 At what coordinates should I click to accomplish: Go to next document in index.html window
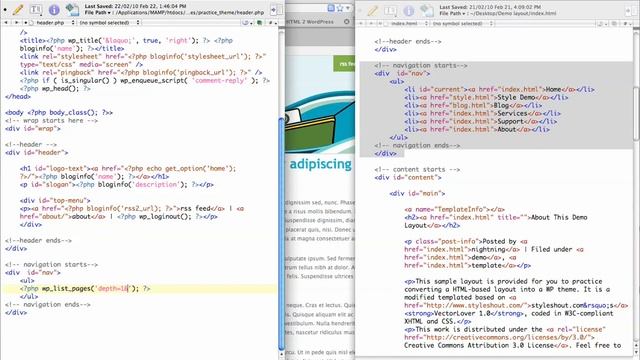tap(371, 24)
